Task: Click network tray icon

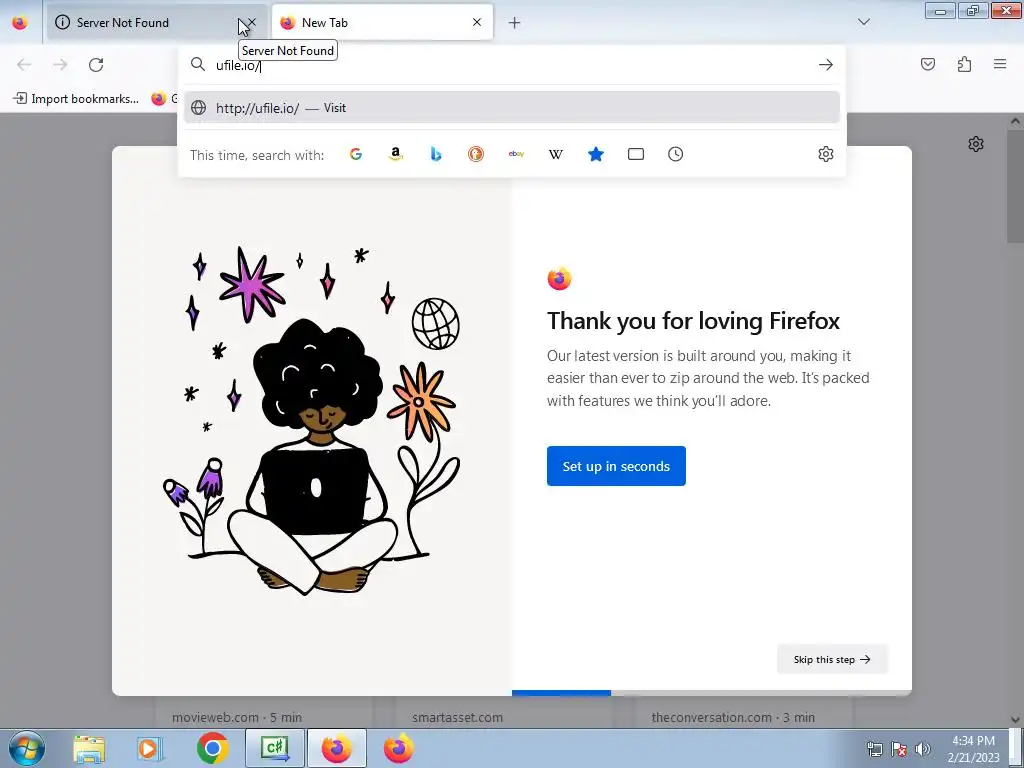Action: tap(874, 749)
